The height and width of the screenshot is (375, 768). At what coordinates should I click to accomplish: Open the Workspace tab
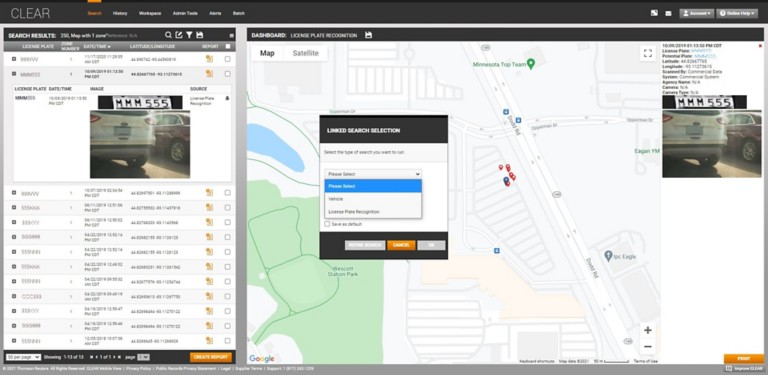[150, 13]
